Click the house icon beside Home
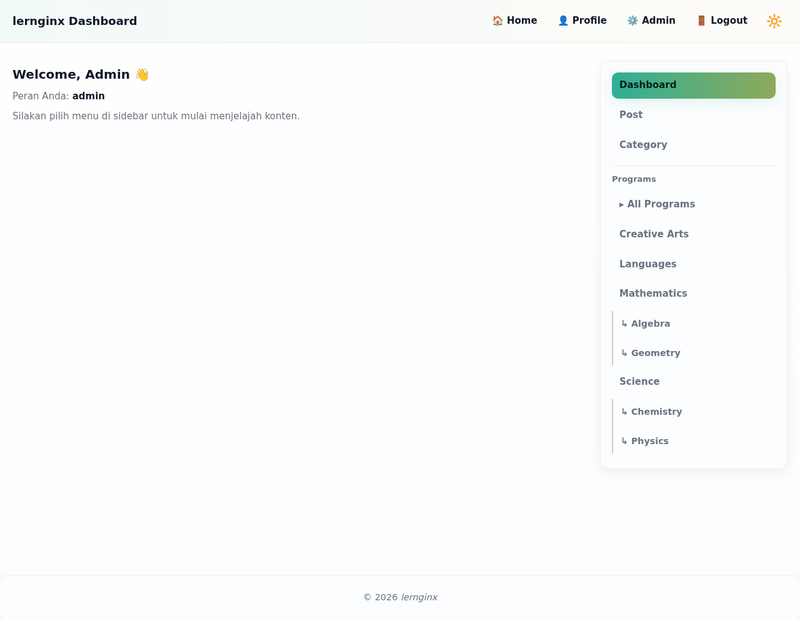 coord(497,20)
